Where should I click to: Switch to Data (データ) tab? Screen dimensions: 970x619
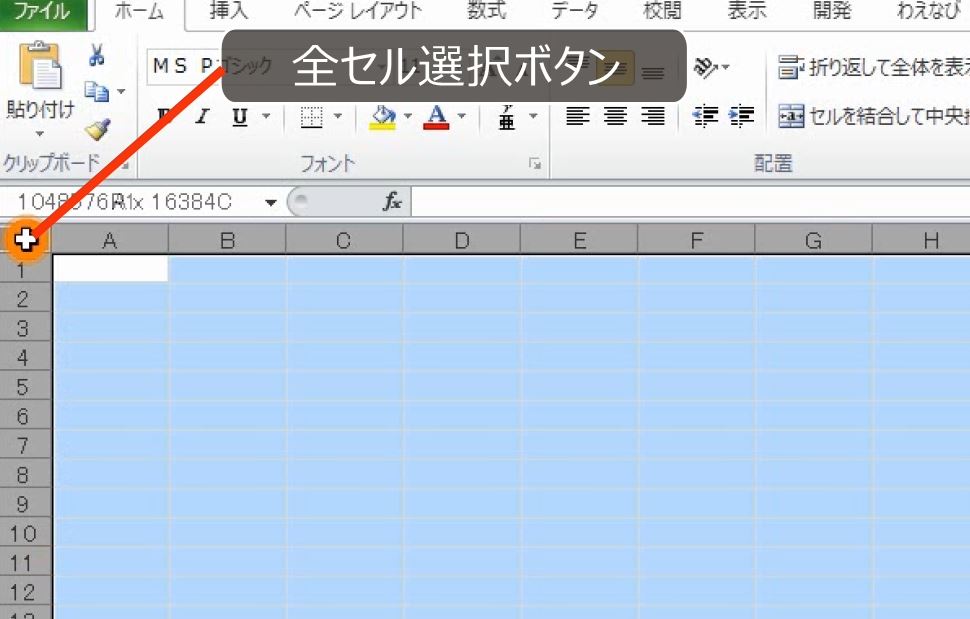pos(575,12)
